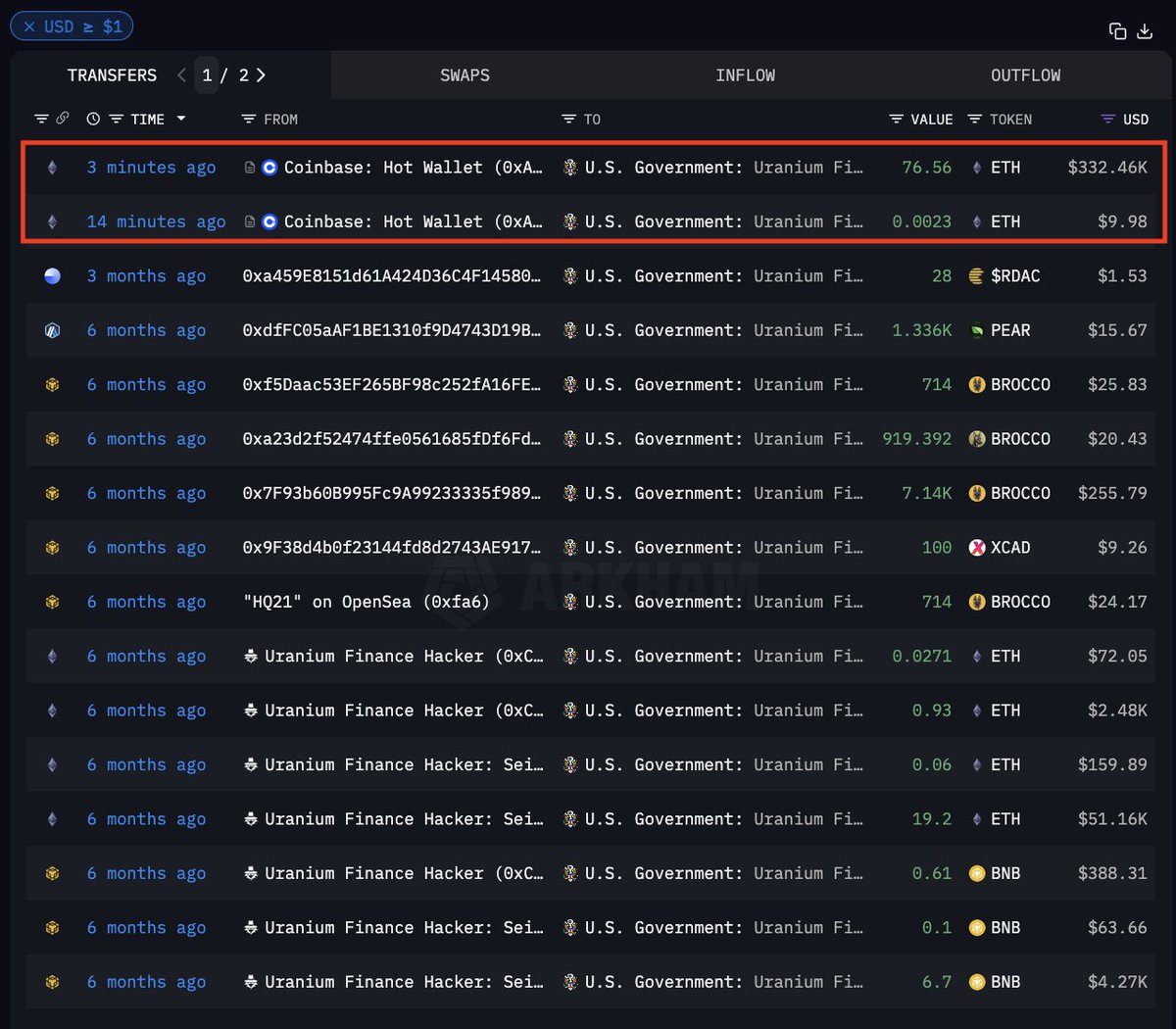Click the XCAD token icon
The height and width of the screenshot is (1029, 1176).
(976, 548)
